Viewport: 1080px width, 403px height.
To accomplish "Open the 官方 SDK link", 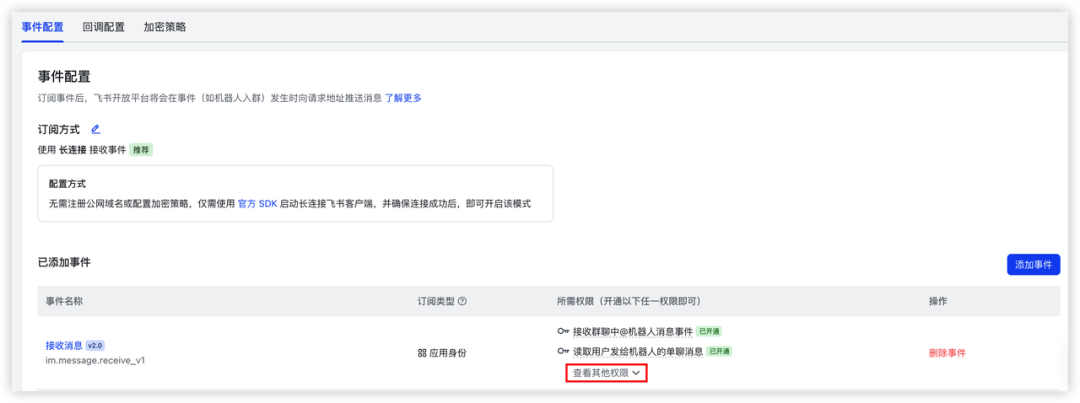I will 257,205.
